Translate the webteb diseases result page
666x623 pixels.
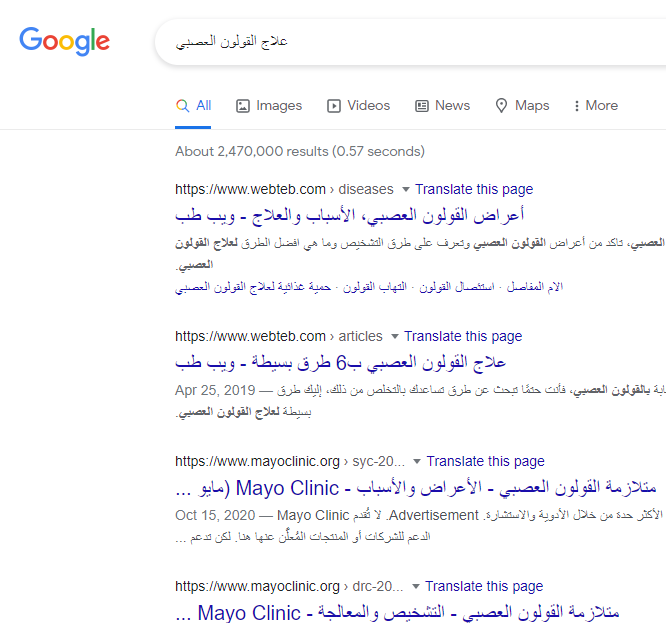click(474, 189)
